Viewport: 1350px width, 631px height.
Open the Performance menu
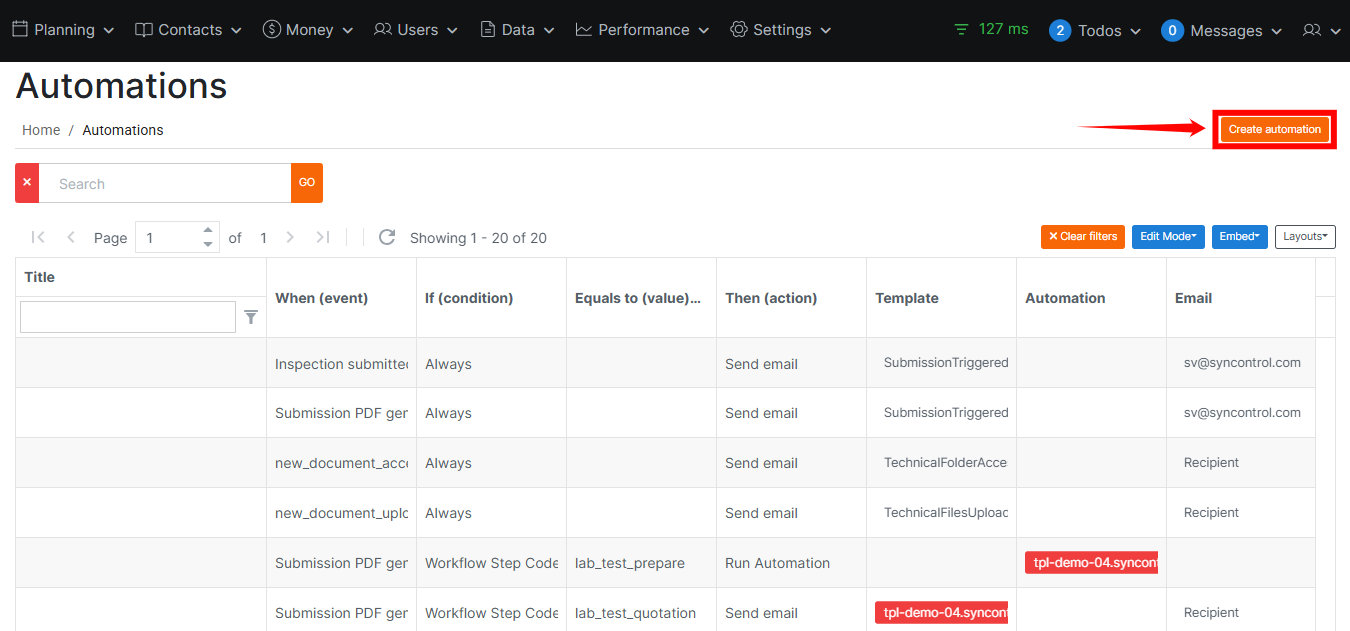(x=642, y=30)
